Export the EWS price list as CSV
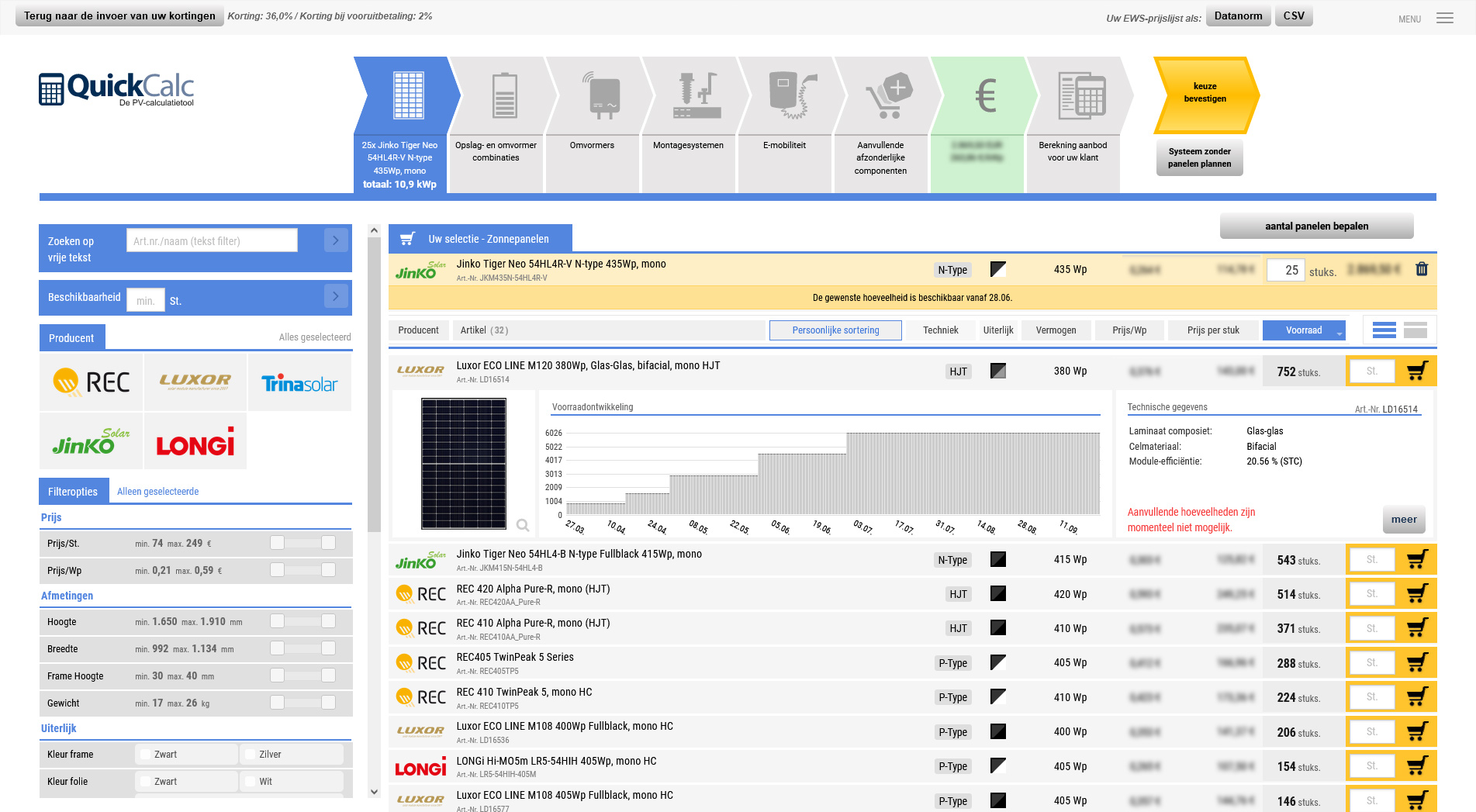The height and width of the screenshot is (812, 1476). click(1293, 15)
